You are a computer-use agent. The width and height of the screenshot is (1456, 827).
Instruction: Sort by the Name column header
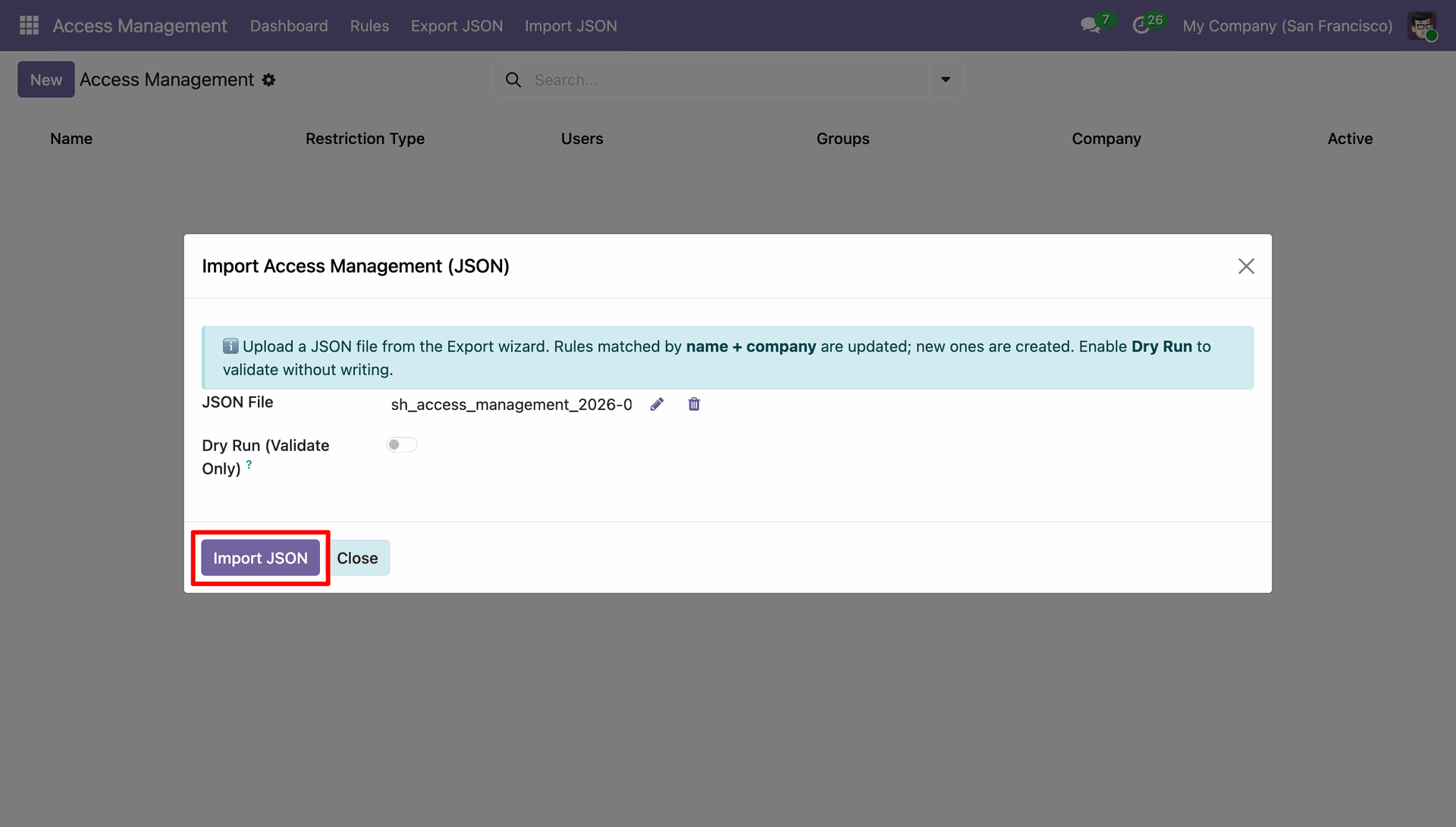click(x=71, y=139)
